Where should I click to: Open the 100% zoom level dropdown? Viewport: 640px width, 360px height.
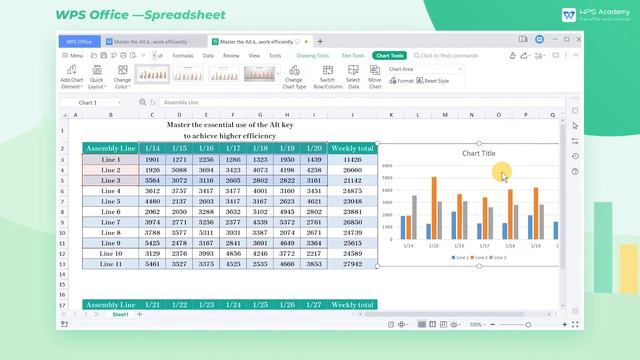pyautogui.click(x=477, y=324)
